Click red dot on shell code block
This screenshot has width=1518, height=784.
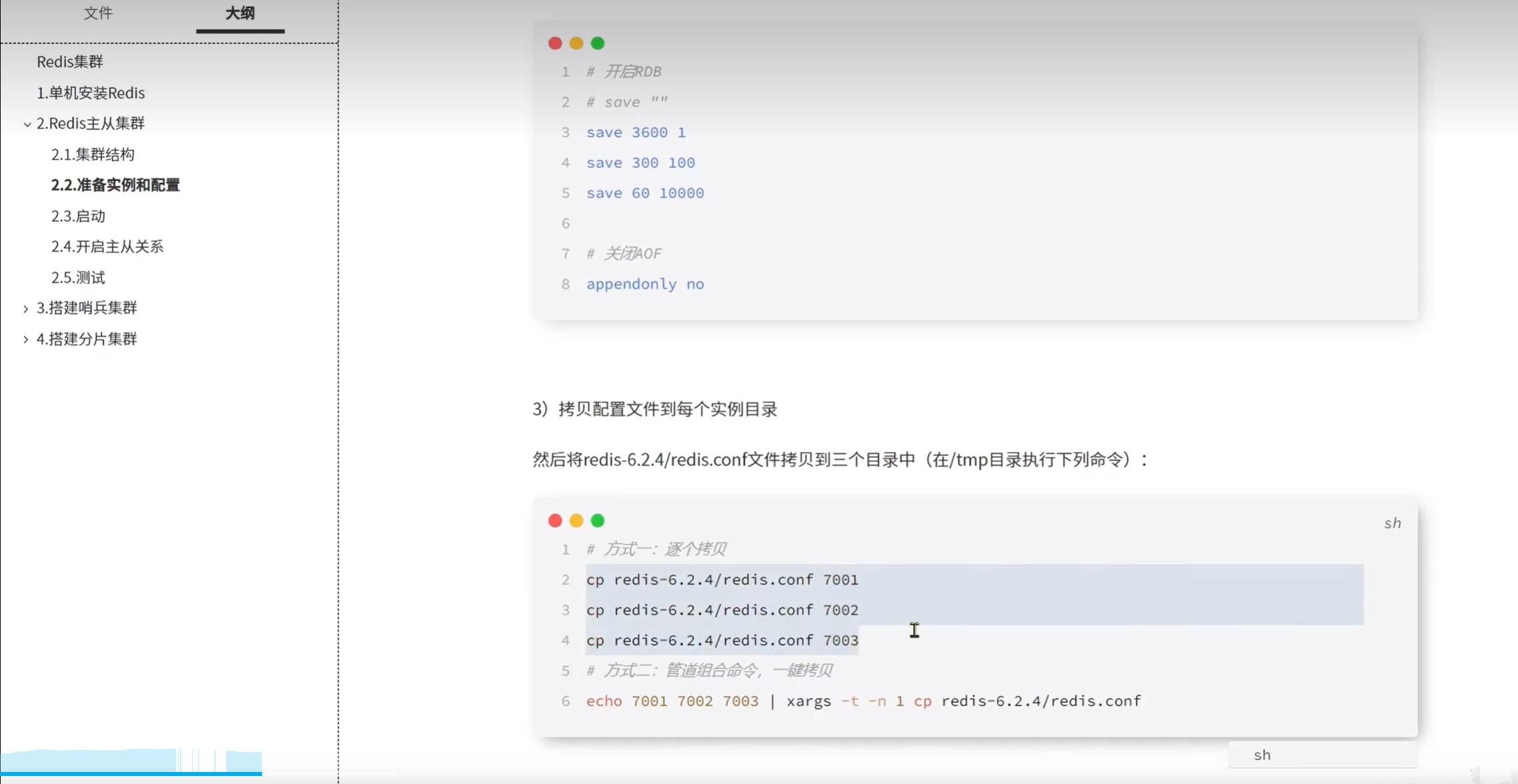point(555,521)
